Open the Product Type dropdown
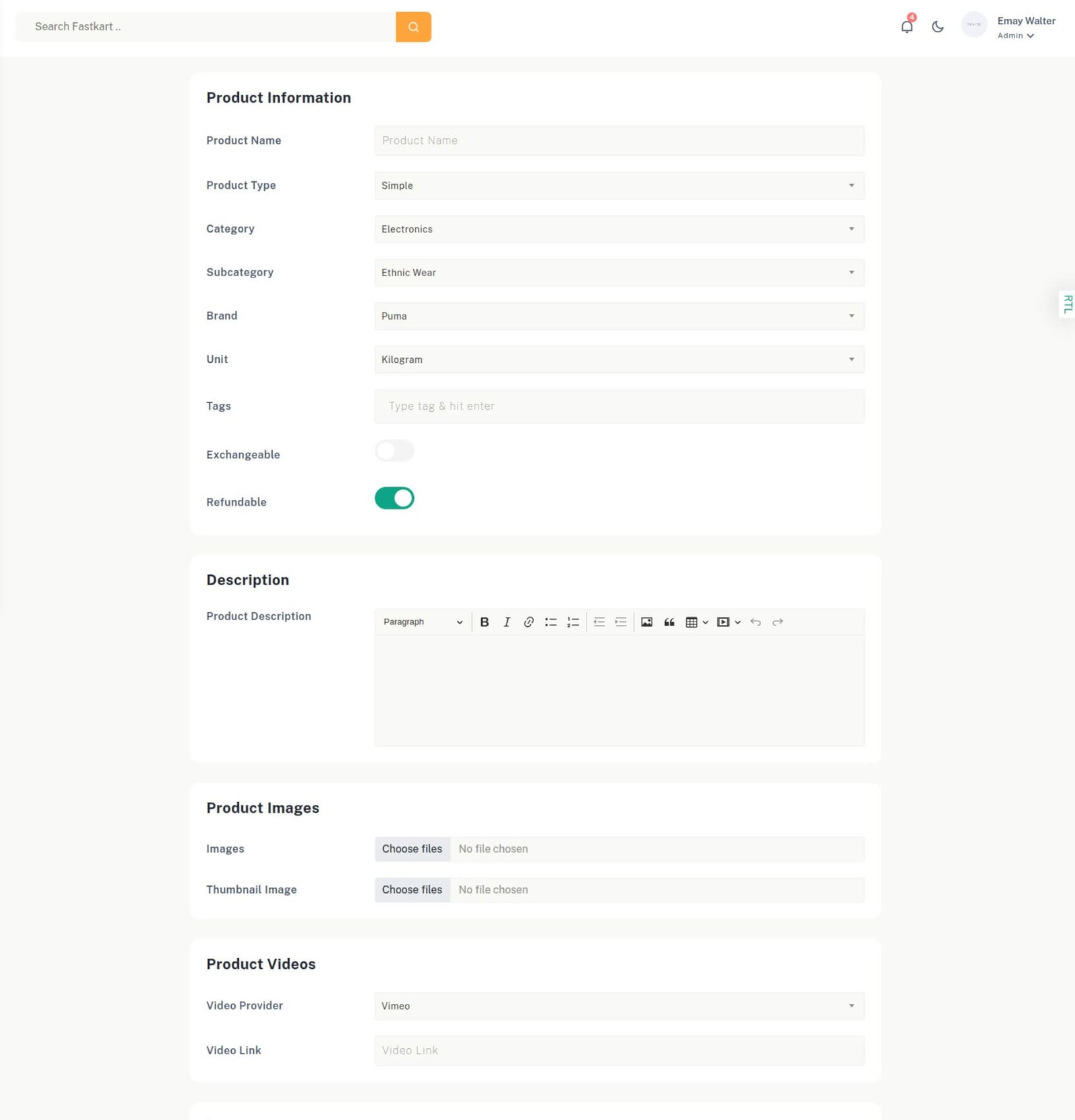This screenshot has height=1120, width=1075. [x=619, y=185]
